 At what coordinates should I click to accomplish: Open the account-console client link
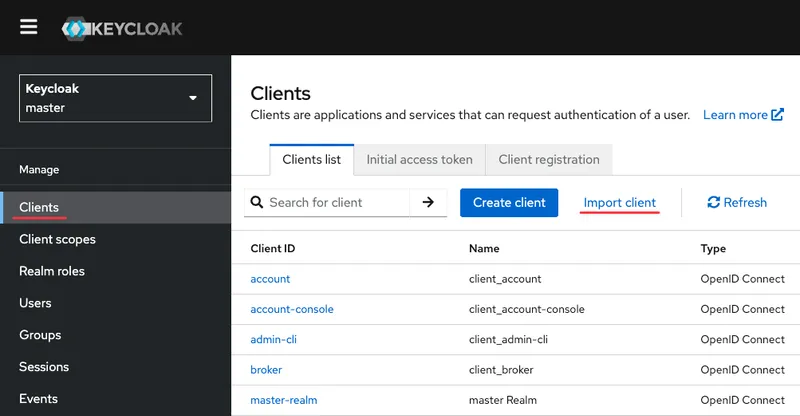click(292, 309)
